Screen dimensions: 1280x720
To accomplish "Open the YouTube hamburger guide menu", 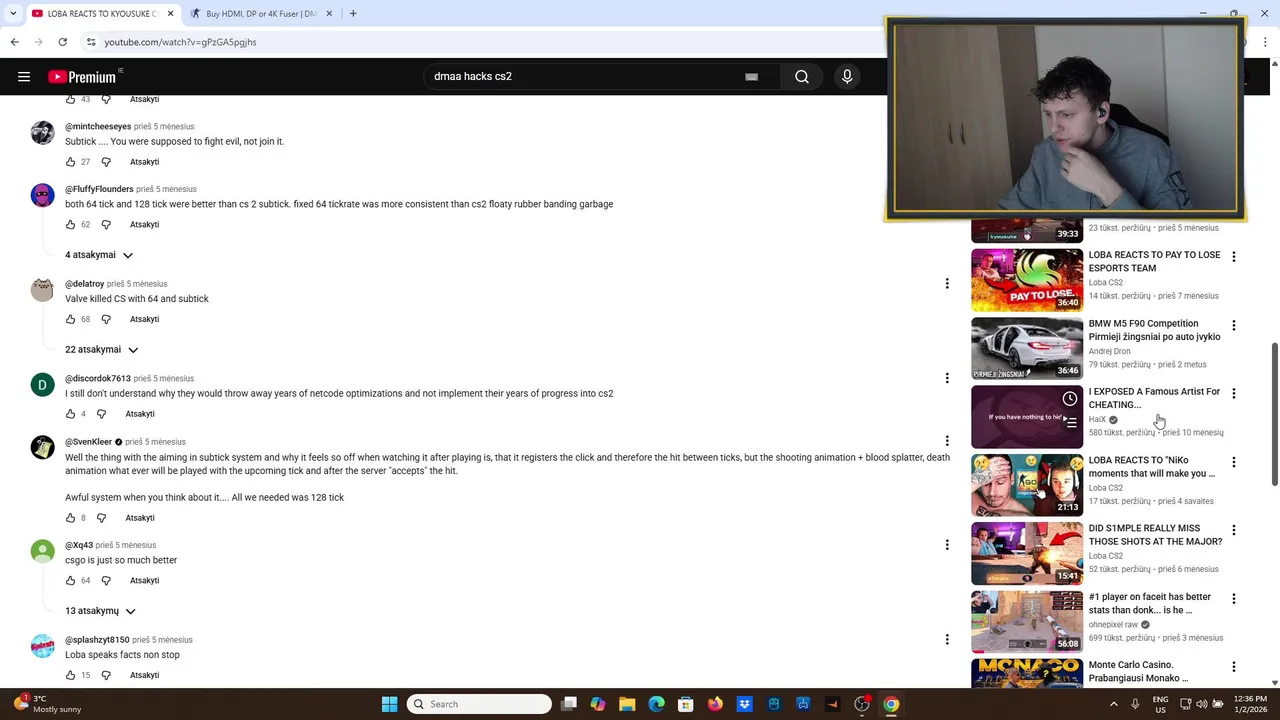I will 24,77.
